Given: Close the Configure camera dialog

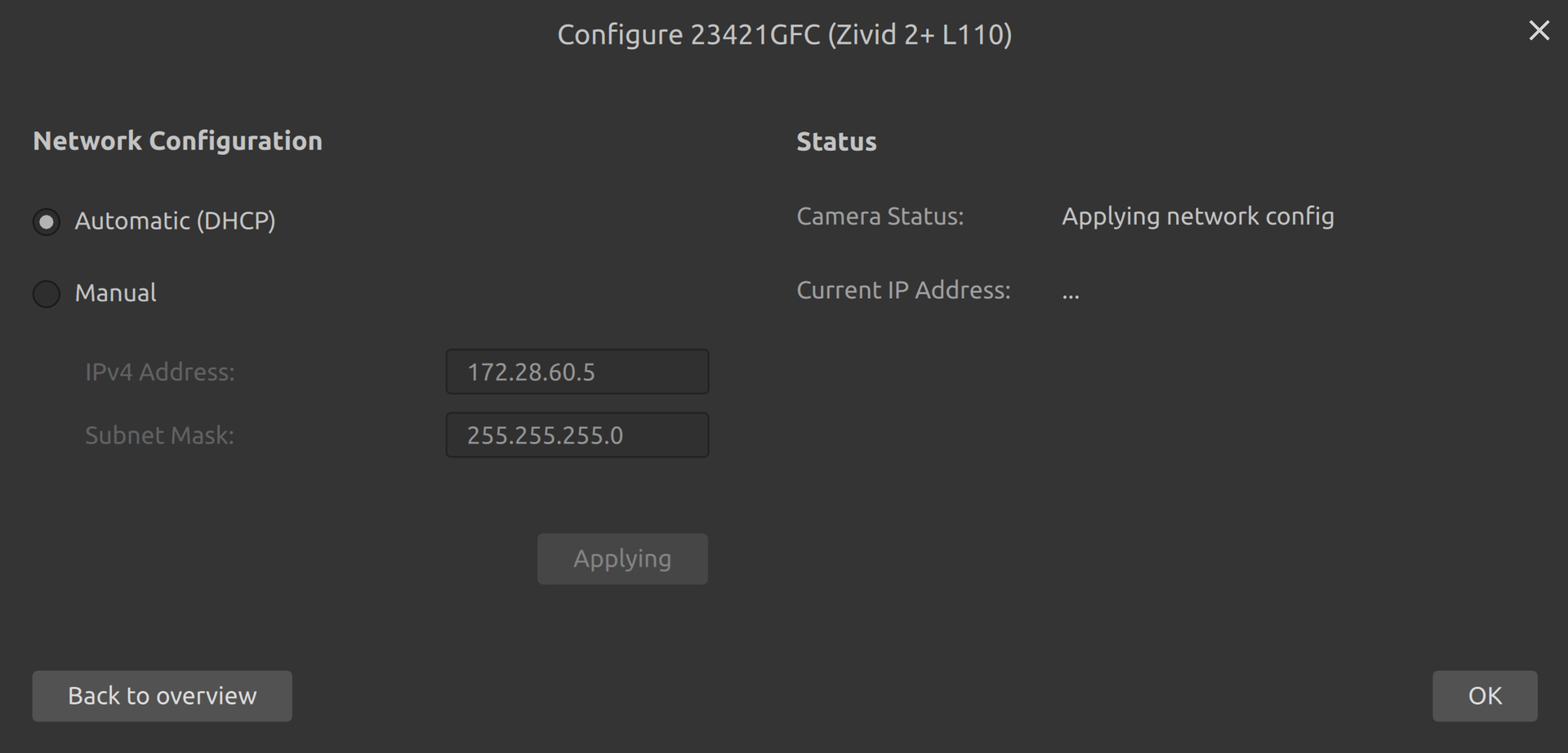Looking at the screenshot, I should (x=1539, y=31).
